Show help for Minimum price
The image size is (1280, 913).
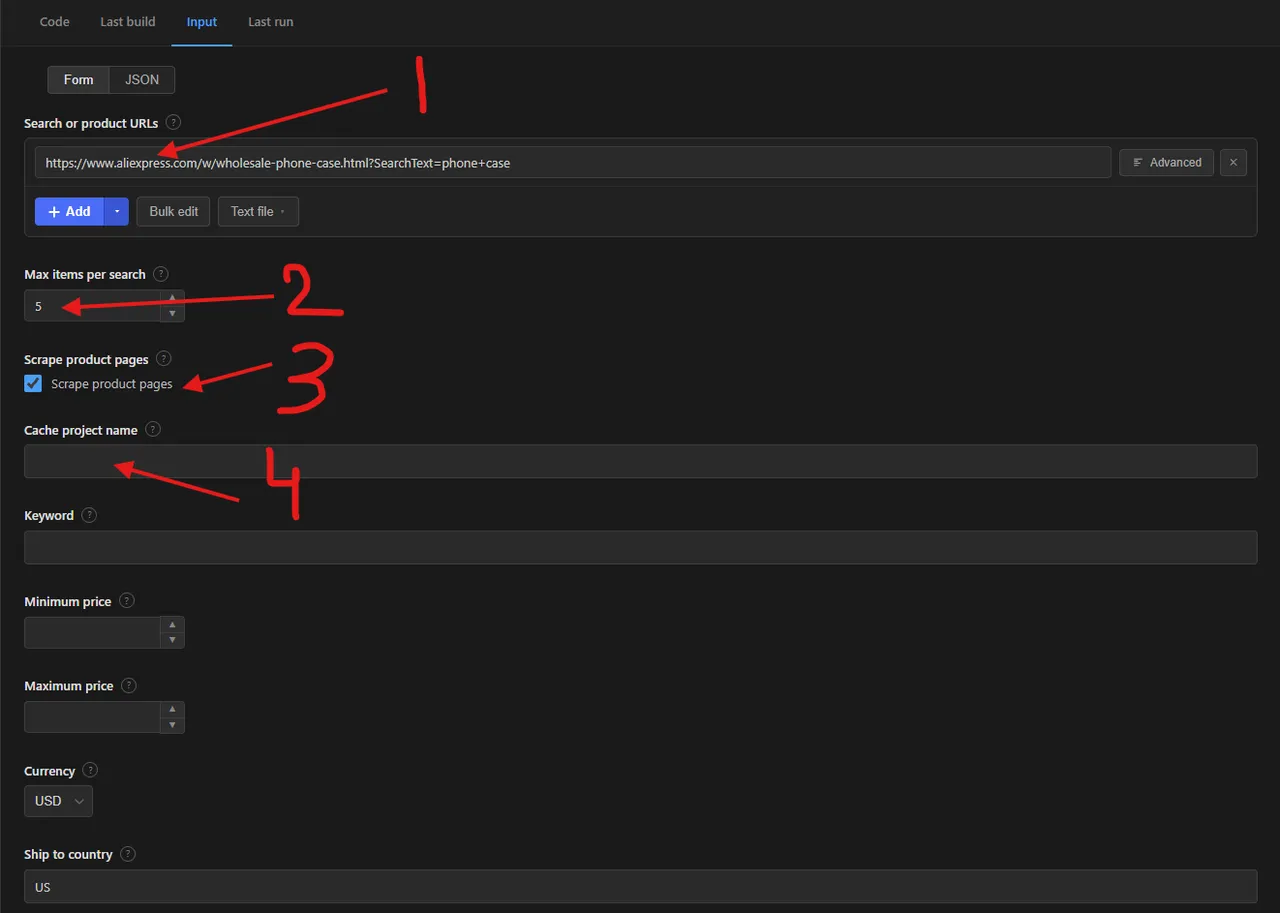[127, 601]
